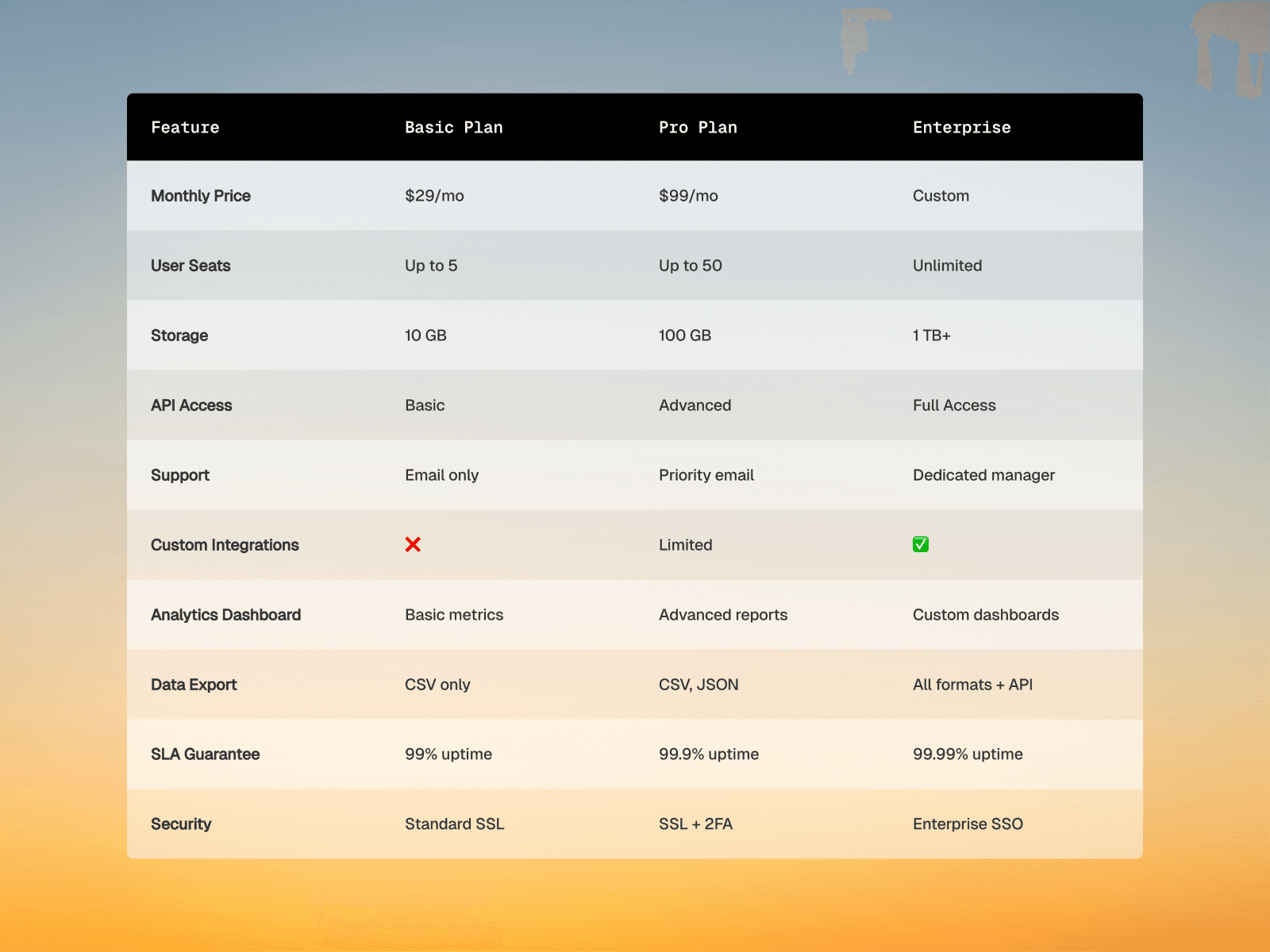Pick the "1 TB+" storage cell
Viewport: 1270px width, 952px height.
(932, 336)
